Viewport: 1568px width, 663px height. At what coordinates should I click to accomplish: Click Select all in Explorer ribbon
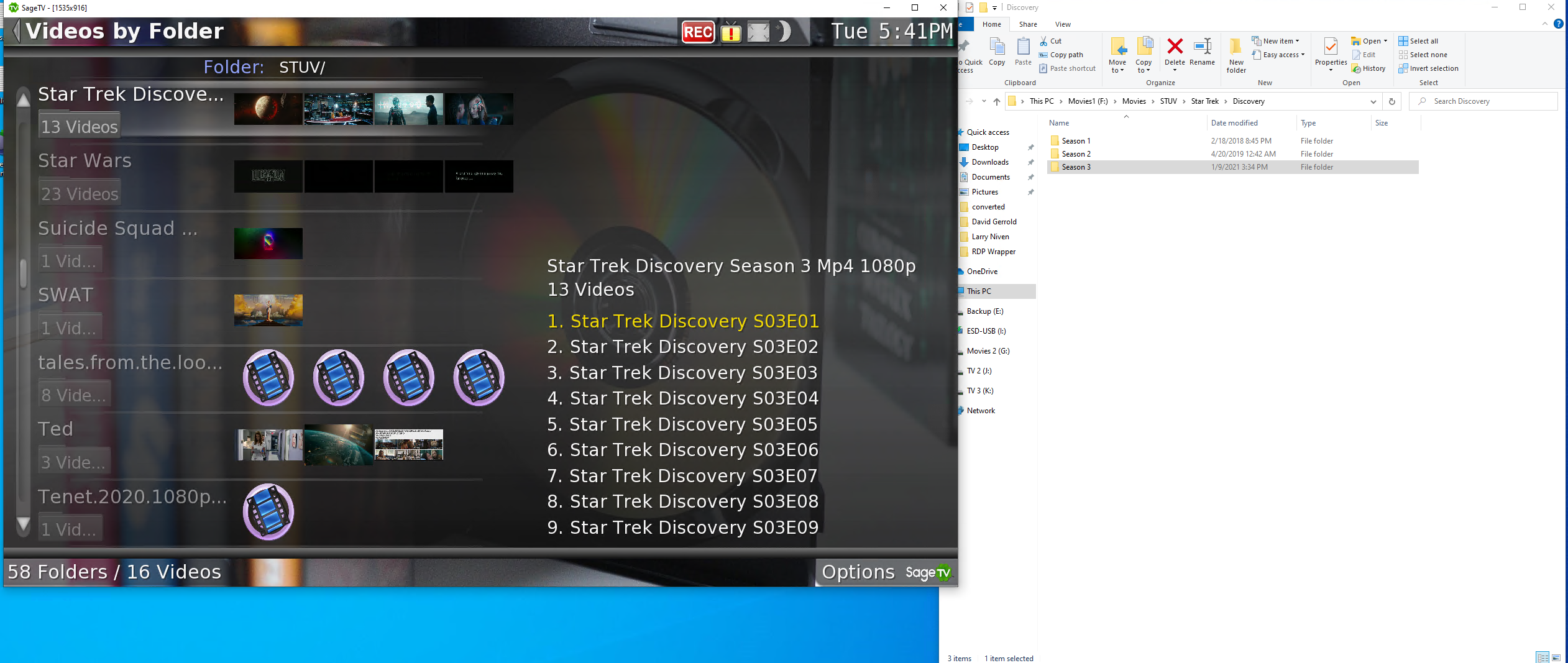coord(1418,41)
